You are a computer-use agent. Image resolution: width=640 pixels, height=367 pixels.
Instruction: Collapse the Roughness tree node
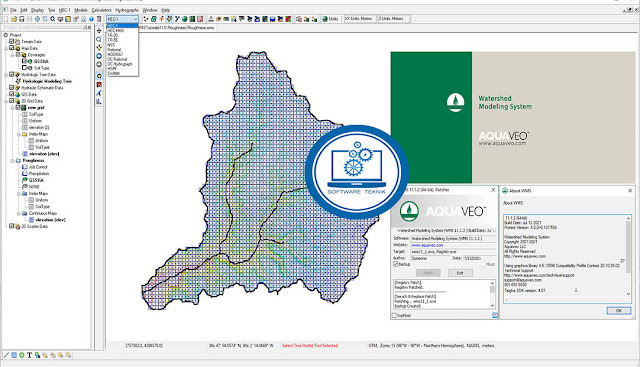(x=12, y=160)
